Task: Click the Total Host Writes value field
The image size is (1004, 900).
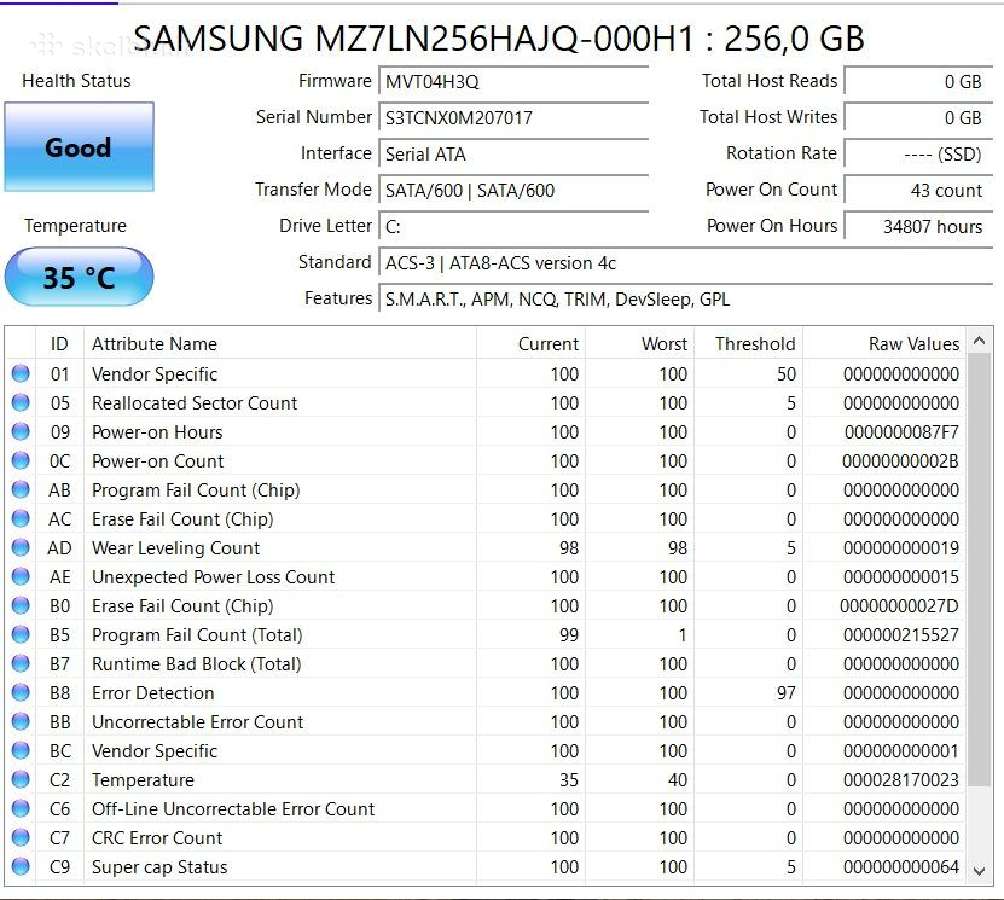Action: [918, 118]
